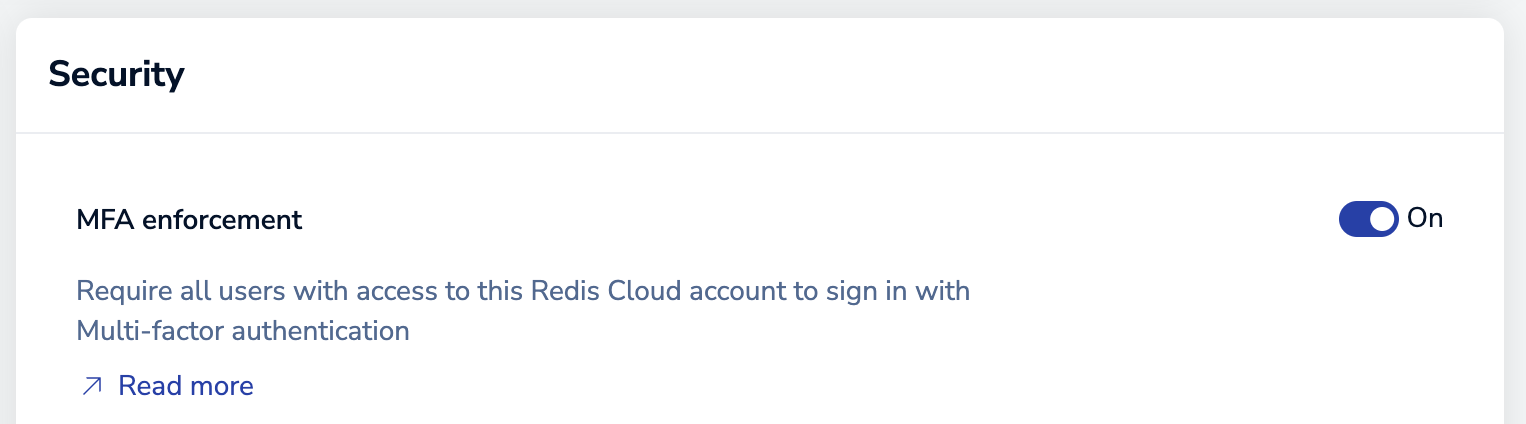Click the word "Security" in the card header
The height and width of the screenshot is (424, 1526).
[x=116, y=75]
